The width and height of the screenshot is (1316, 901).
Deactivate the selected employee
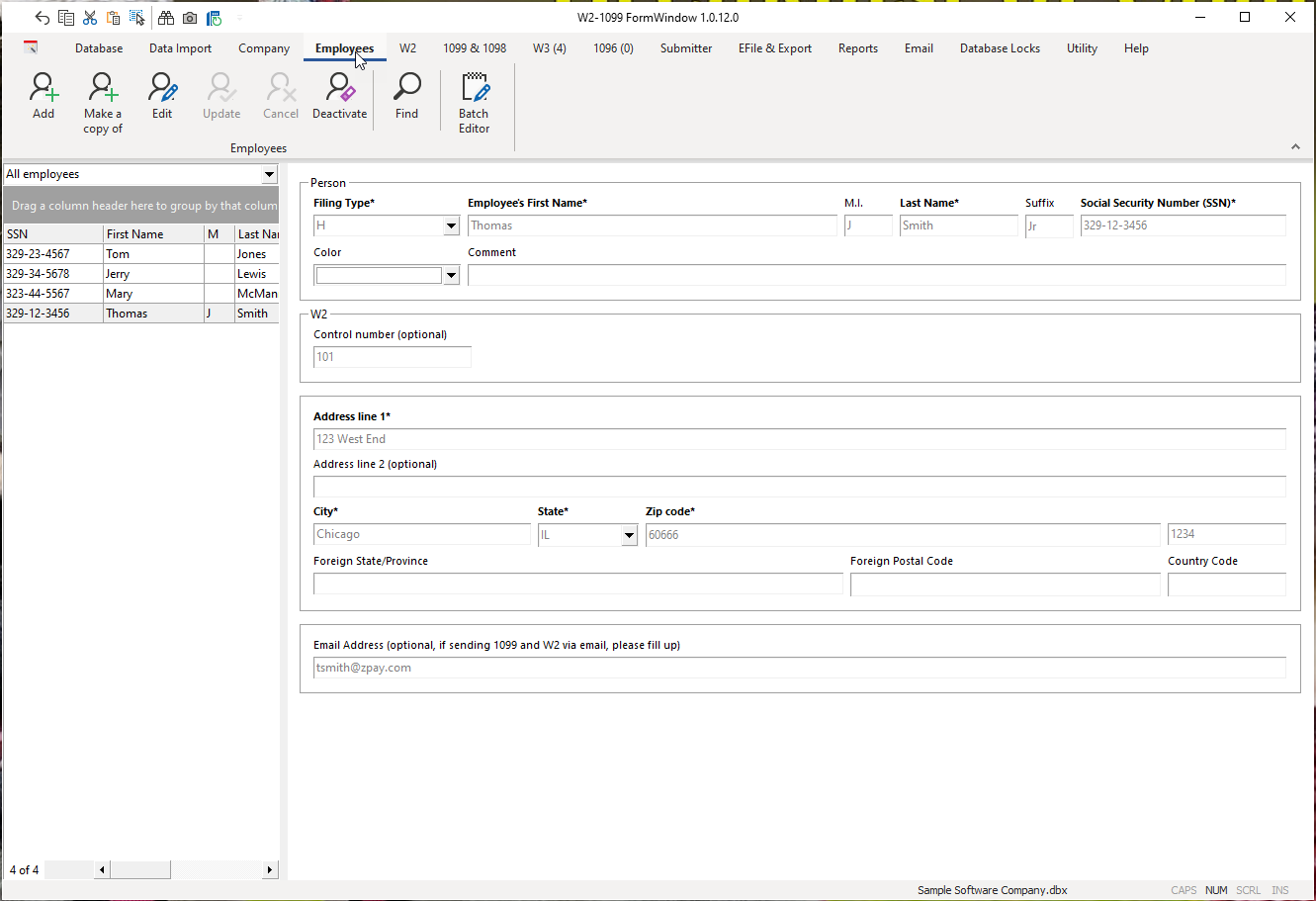pyautogui.click(x=339, y=97)
